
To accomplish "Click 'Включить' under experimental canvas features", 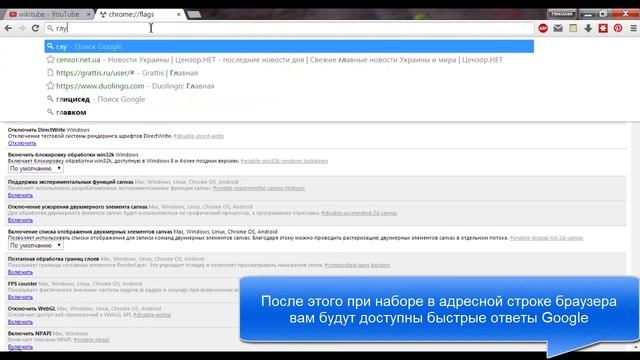I will coord(20,196).
